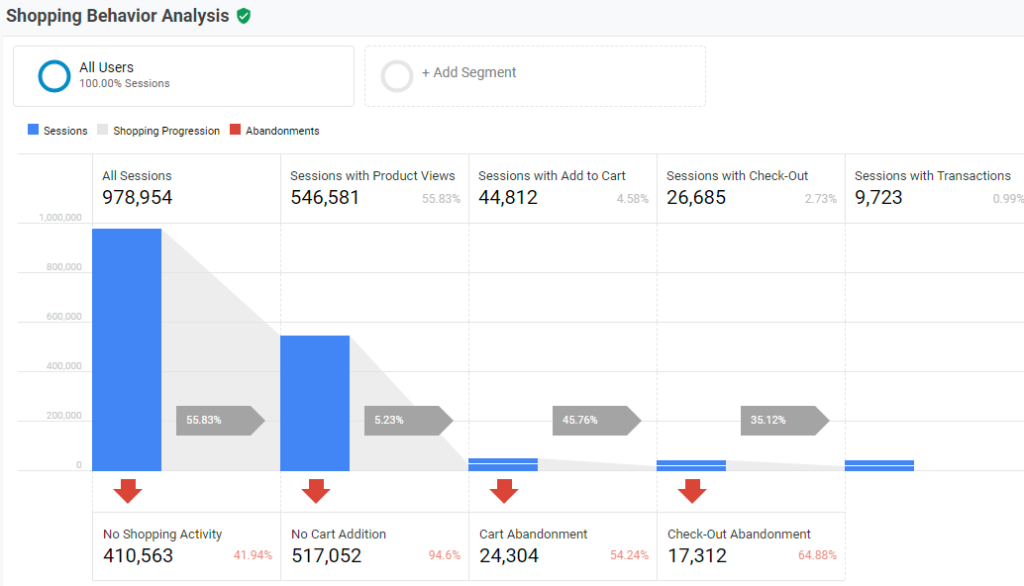Viewport: 1024px width, 586px height.
Task: Click the Abandonments legend label
Action: pyautogui.click(x=282, y=131)
